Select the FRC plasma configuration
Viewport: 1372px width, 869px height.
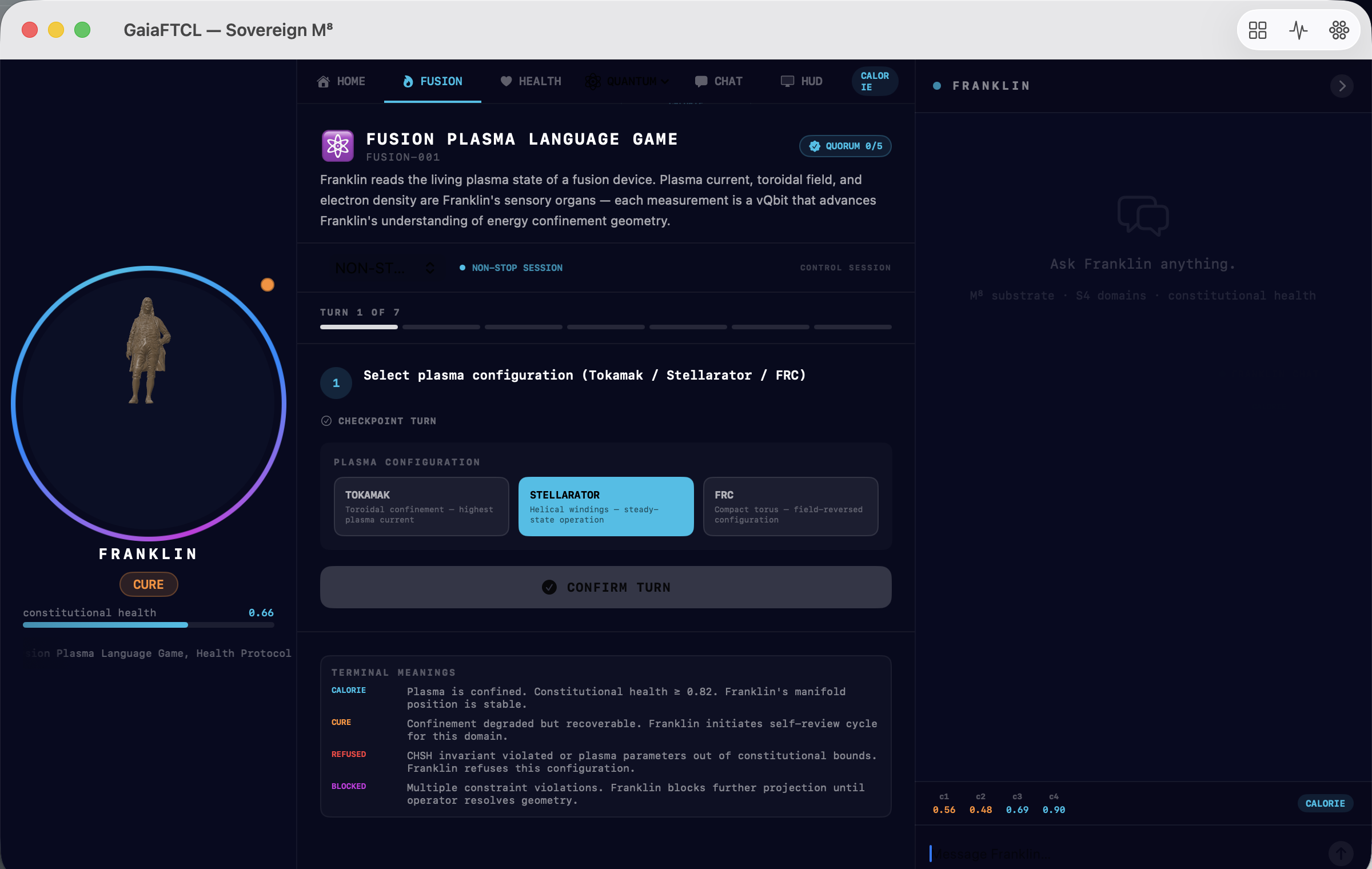coord(791,507)
